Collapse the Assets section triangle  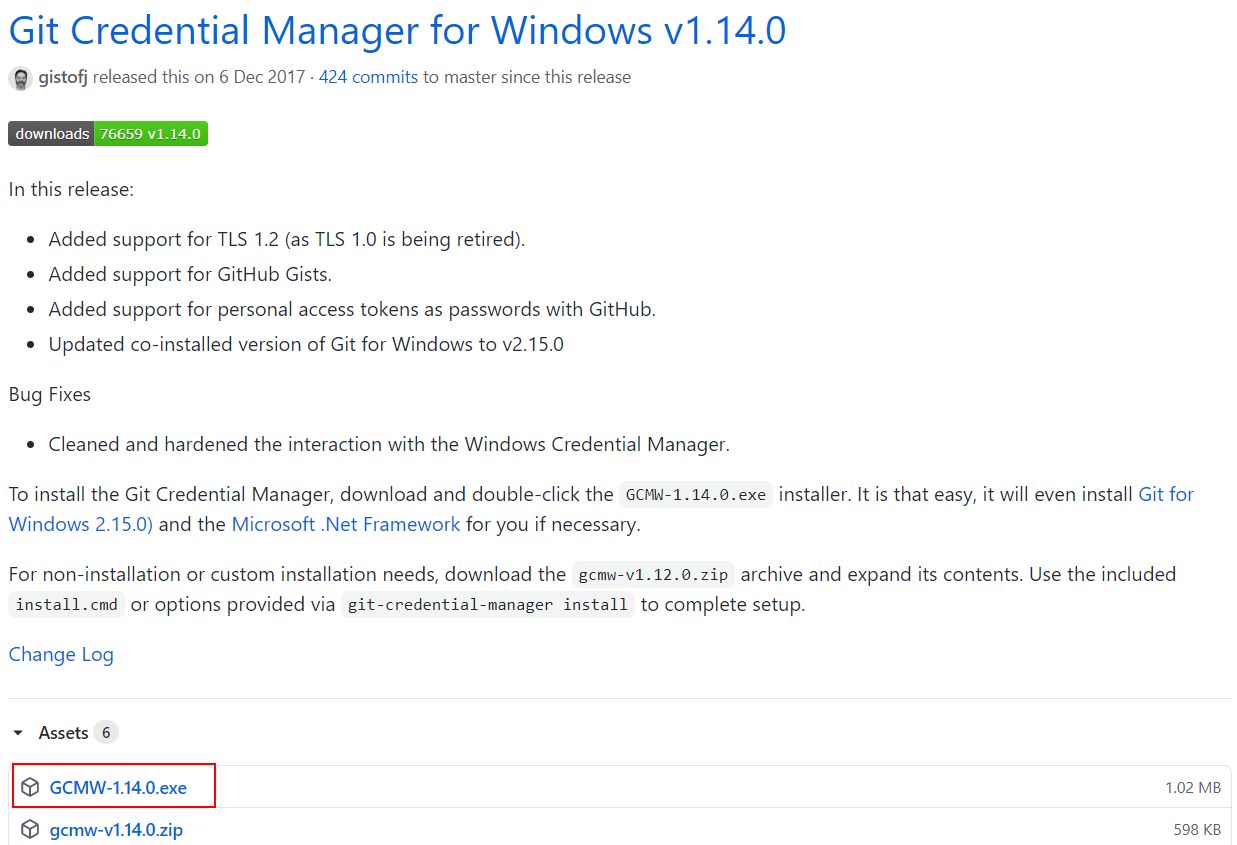click(x=18, y=733)
